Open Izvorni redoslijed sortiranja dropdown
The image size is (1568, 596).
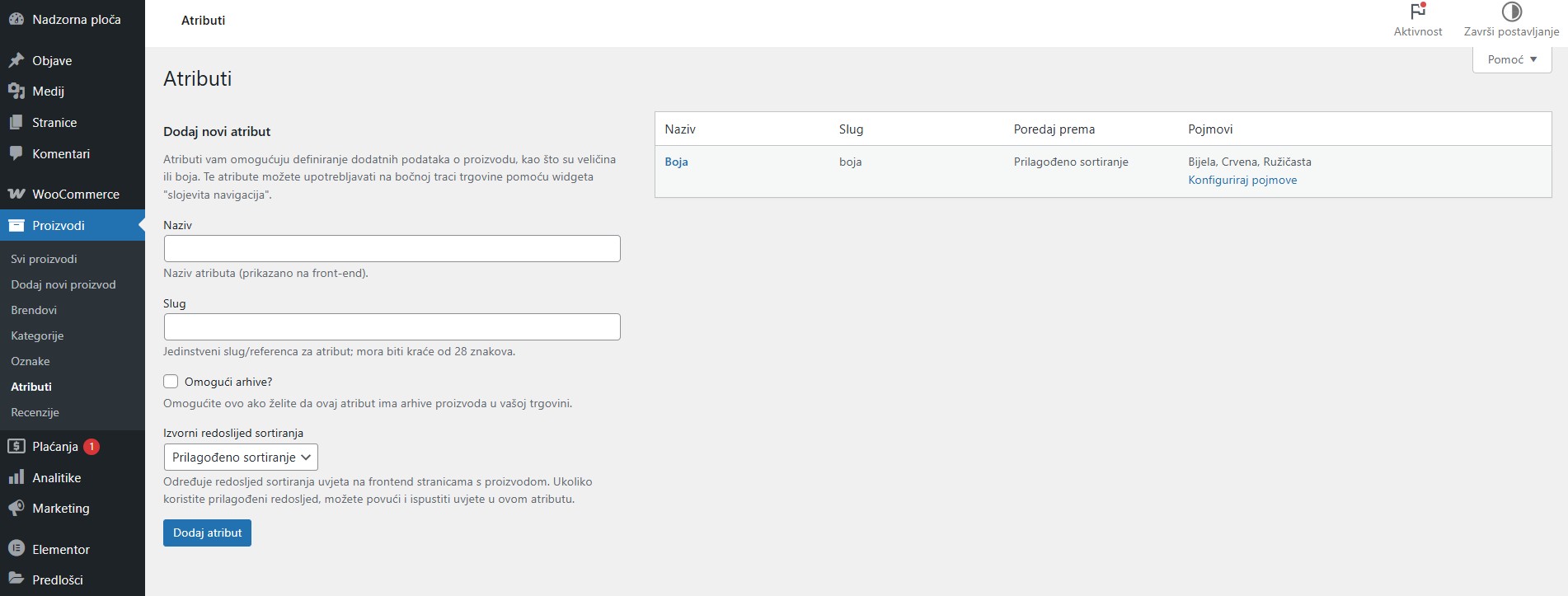241,458
